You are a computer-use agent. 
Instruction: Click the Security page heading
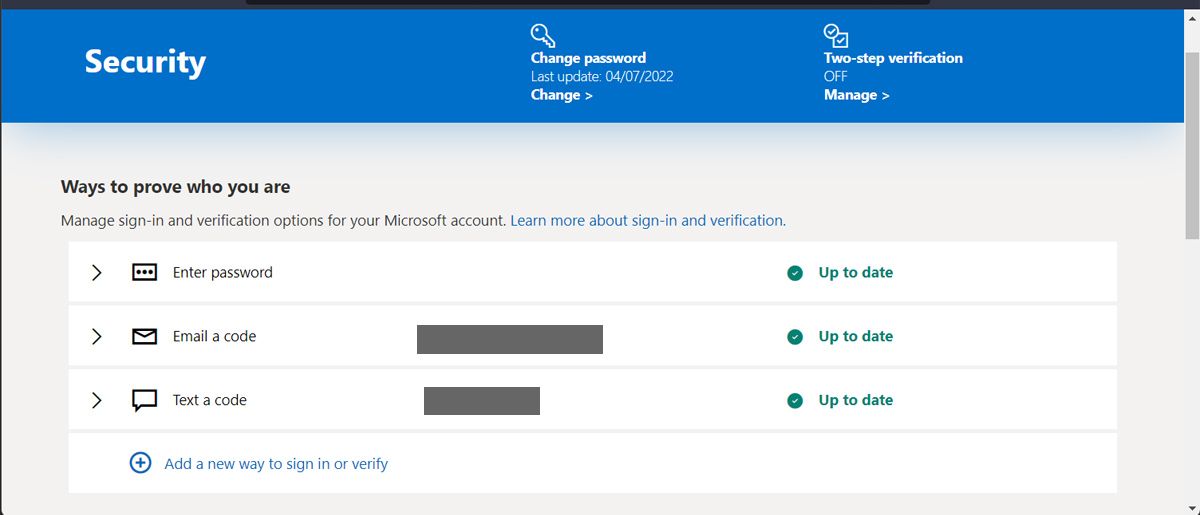click(x=145, y=62)
